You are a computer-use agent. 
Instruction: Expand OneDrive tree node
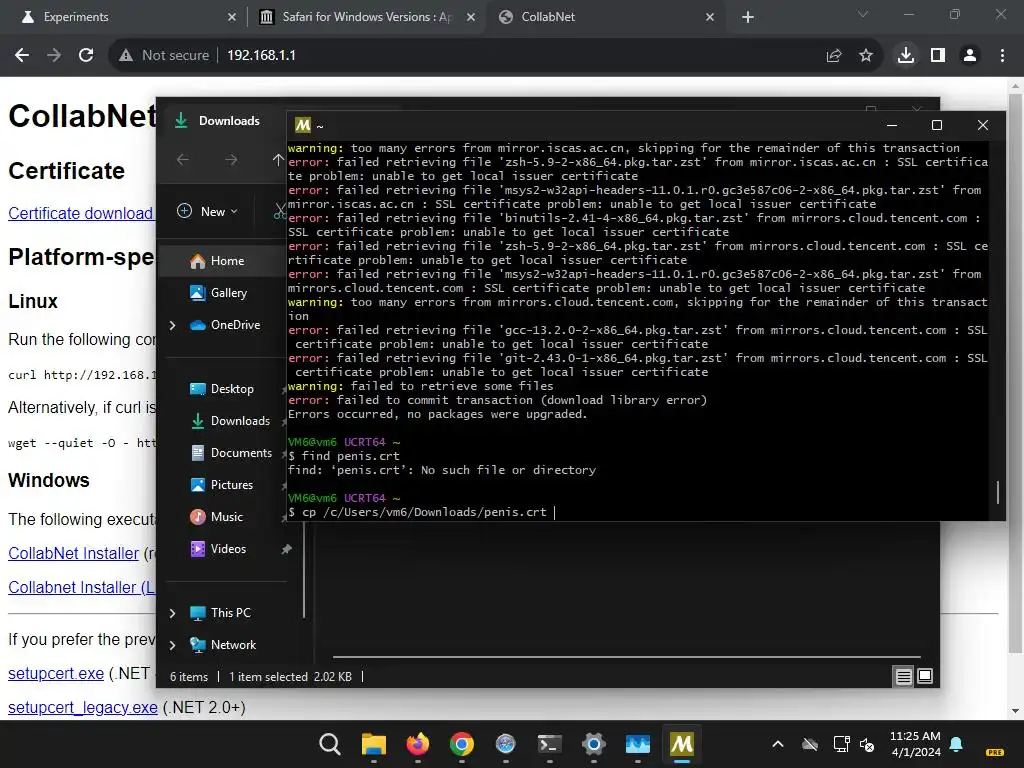tap(172, 325)
